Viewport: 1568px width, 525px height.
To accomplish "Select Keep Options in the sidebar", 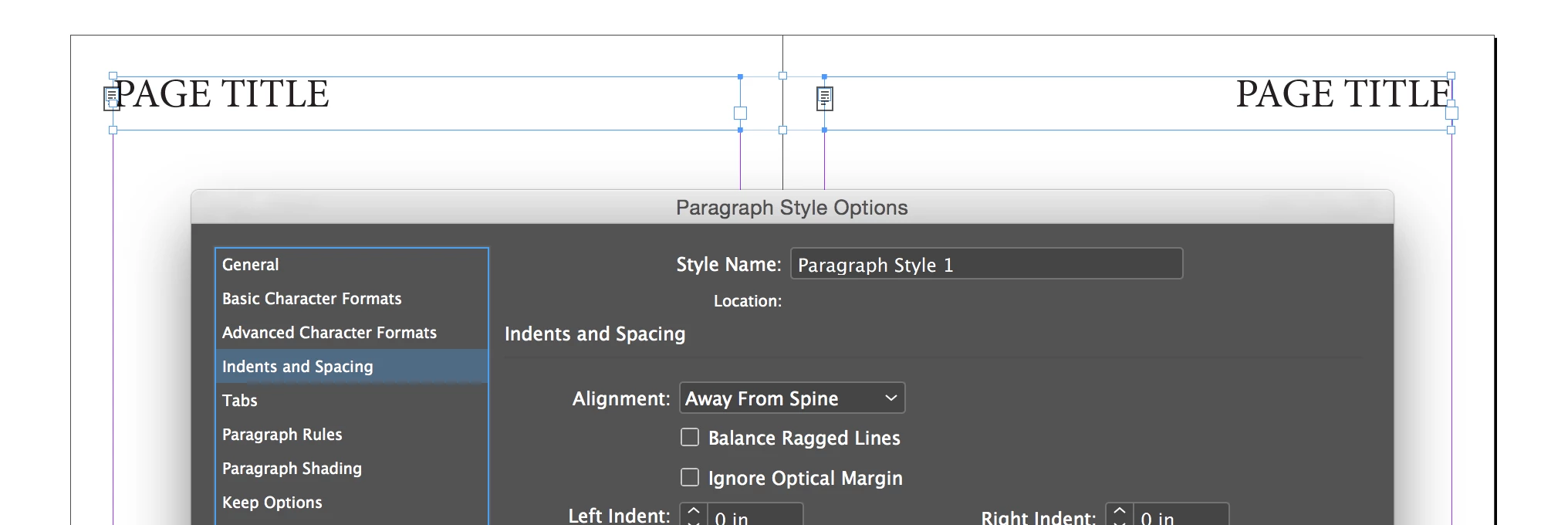I will 272,503.
